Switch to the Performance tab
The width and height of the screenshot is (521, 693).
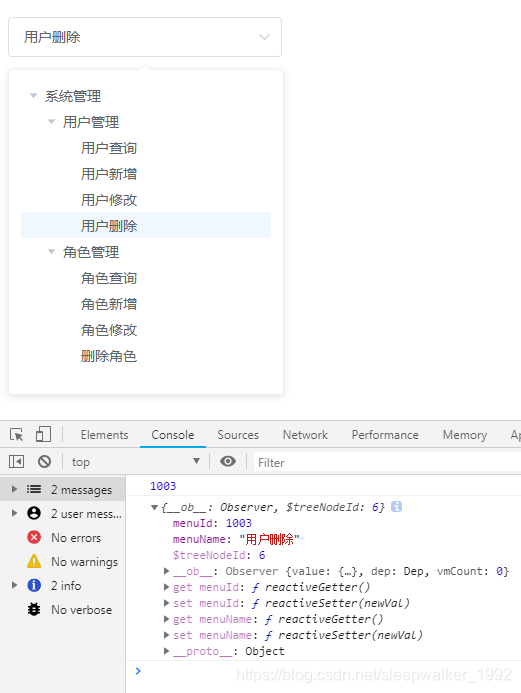tap(385, 435)
